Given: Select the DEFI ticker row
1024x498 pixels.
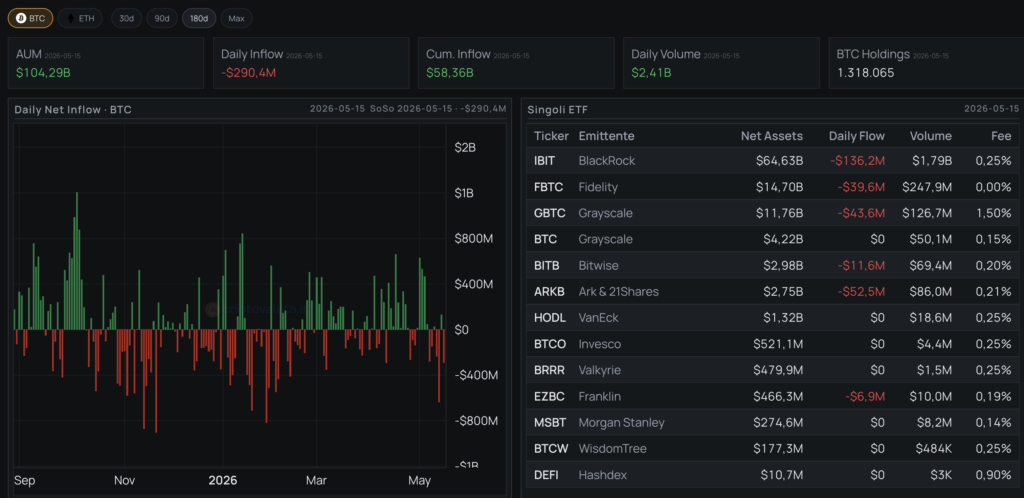Looking at the screenshot, I should pos(773,475).
